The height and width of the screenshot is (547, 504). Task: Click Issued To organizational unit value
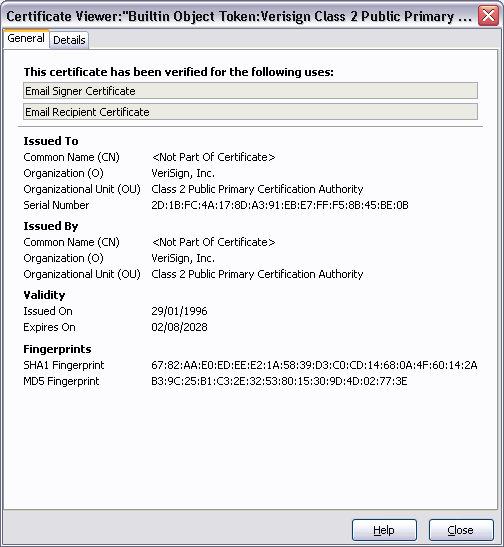click(257, 189)
